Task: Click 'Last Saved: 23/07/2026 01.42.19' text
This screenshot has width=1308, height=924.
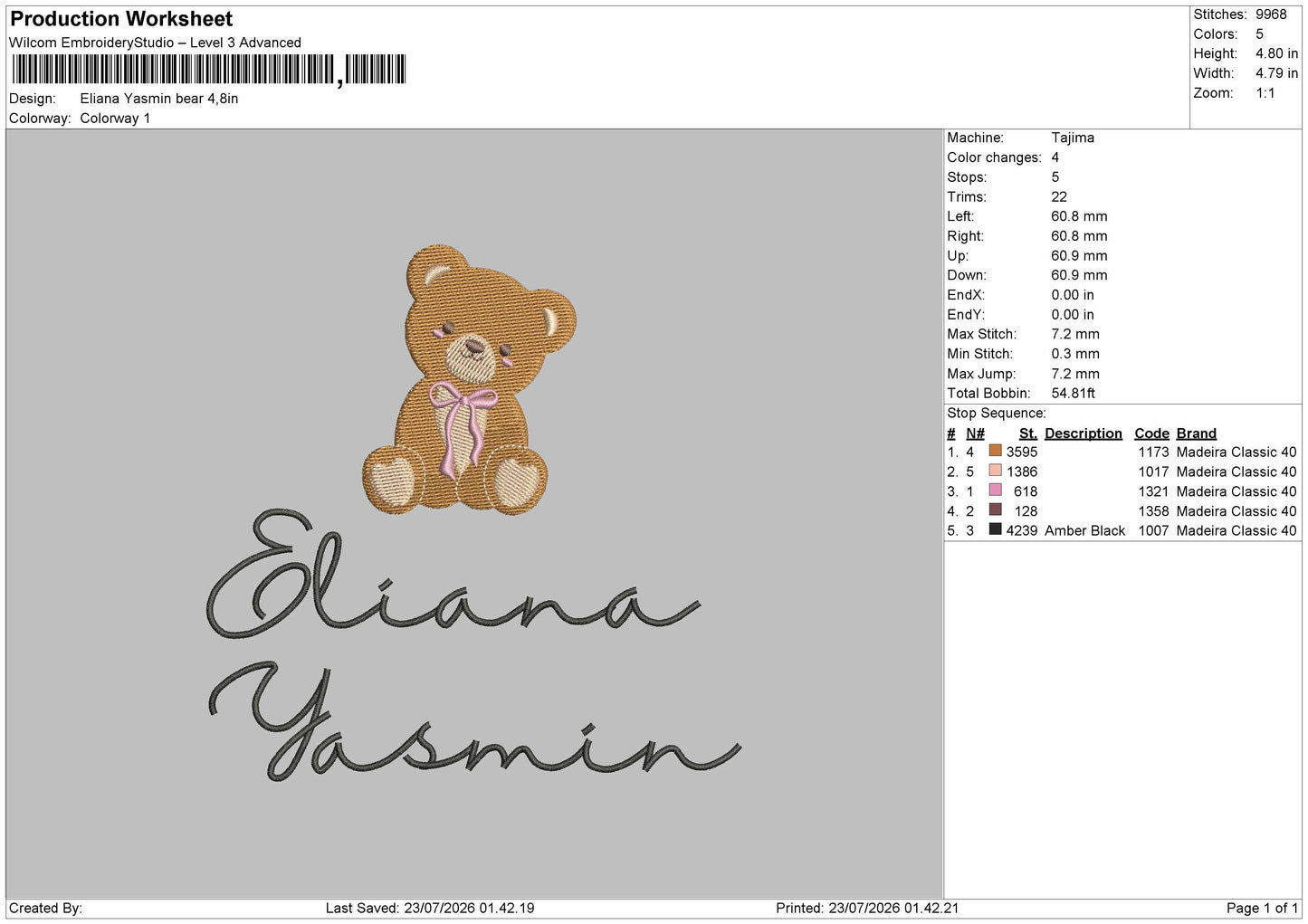Action: click(430, 908)
